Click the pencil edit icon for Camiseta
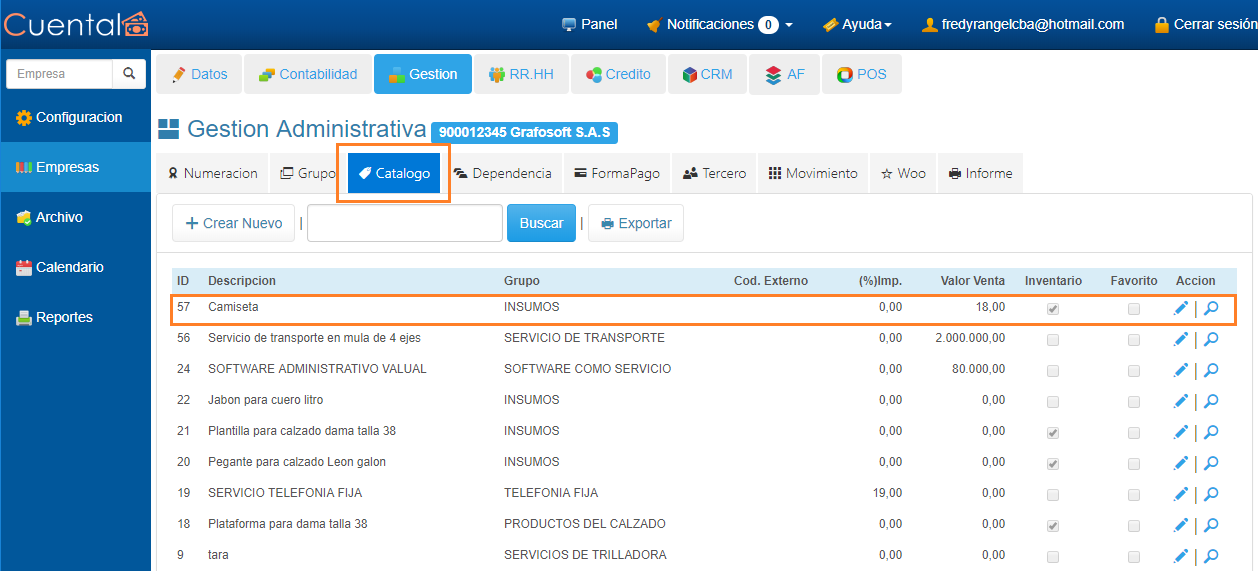The height and width of the screenshot is (571, 1258). pyautogui.click(x=1181, y=309)
